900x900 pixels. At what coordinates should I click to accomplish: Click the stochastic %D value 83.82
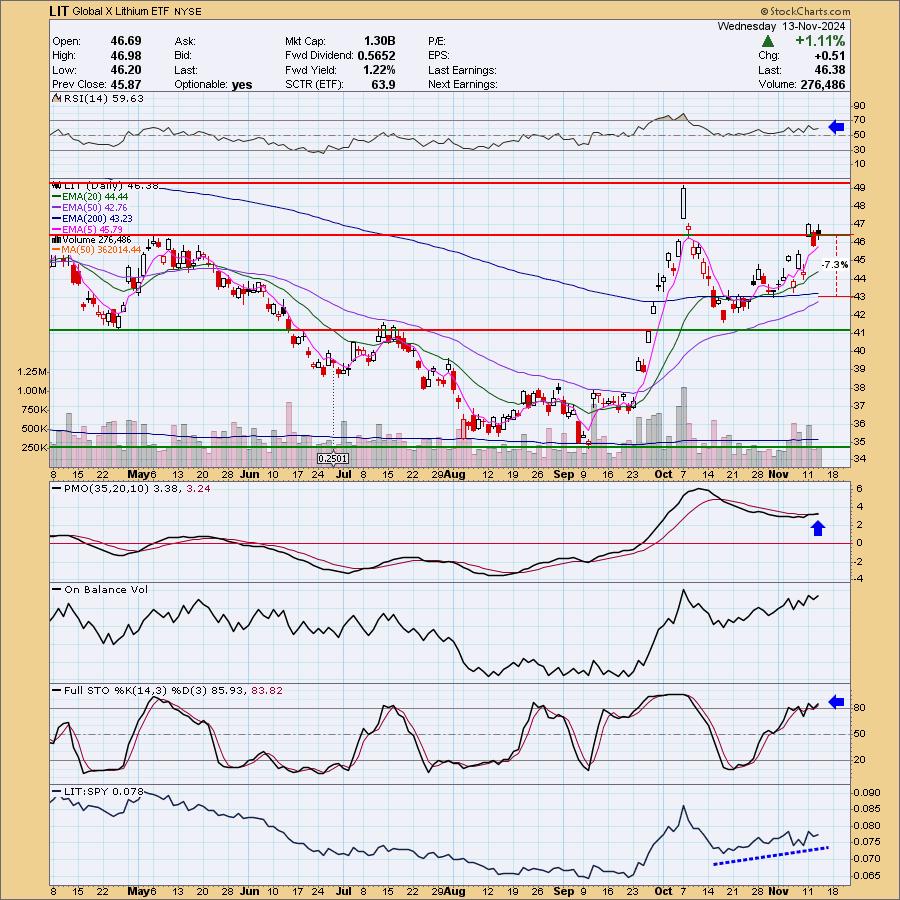pyautogui.click(x=267, y=690)
